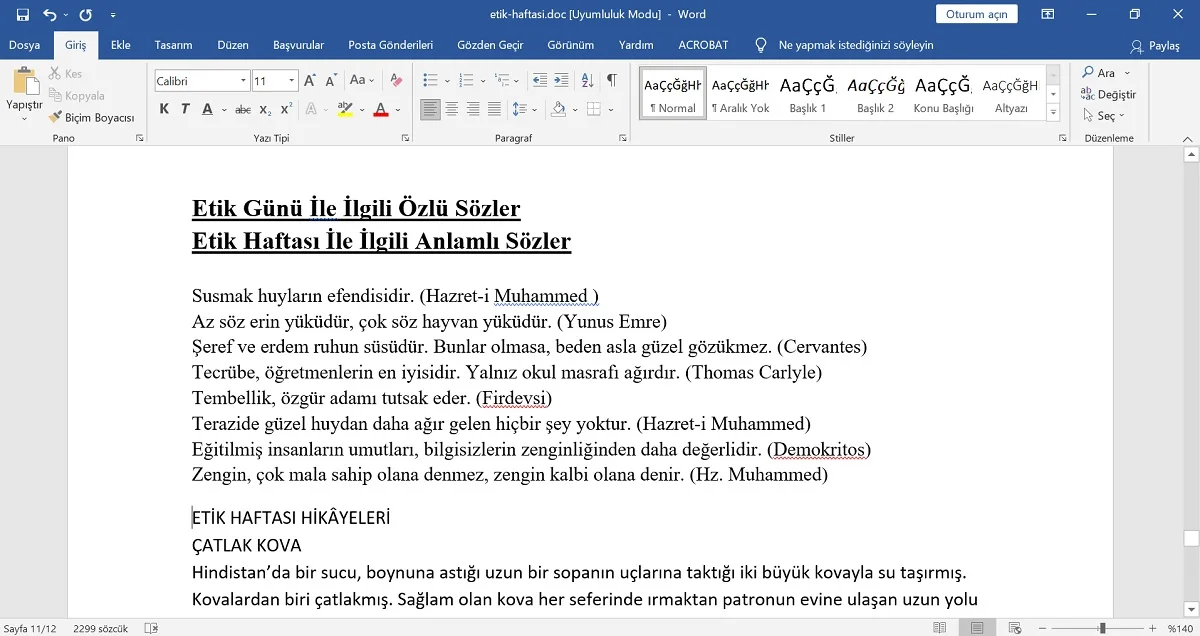The width and height of the screenshot is (1200, 636).
Task: Open the Calibri font name dropdown
Action: click(x=244, y=81)
